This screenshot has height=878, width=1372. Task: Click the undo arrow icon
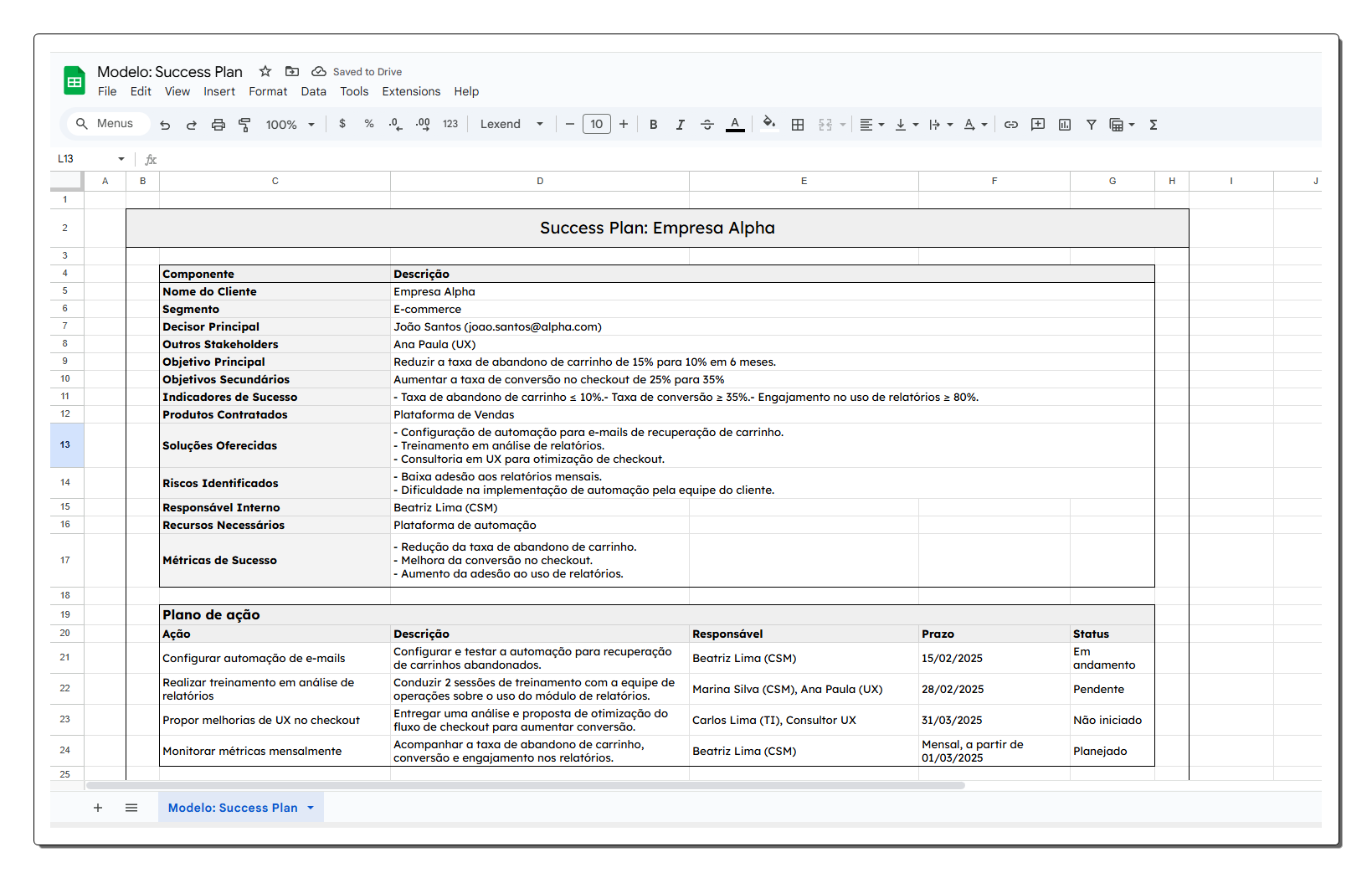click(165, 125)
